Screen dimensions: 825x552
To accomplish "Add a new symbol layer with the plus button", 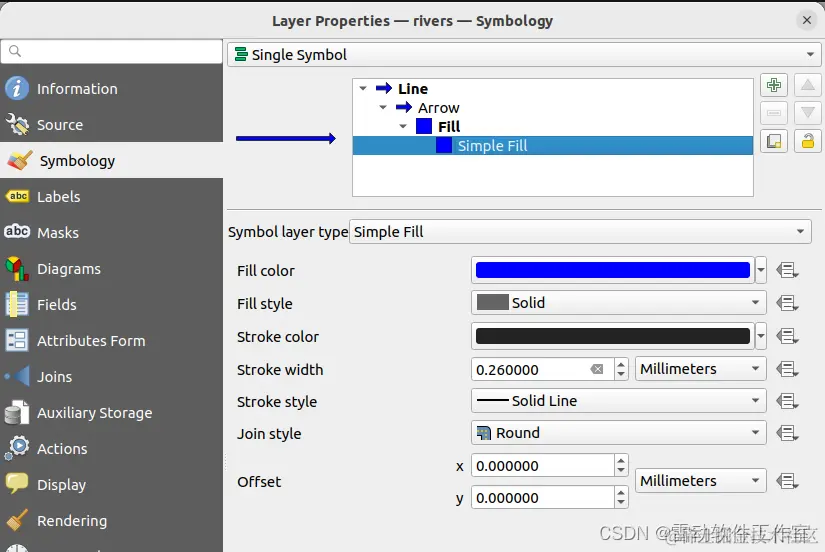I will [773, 85].
